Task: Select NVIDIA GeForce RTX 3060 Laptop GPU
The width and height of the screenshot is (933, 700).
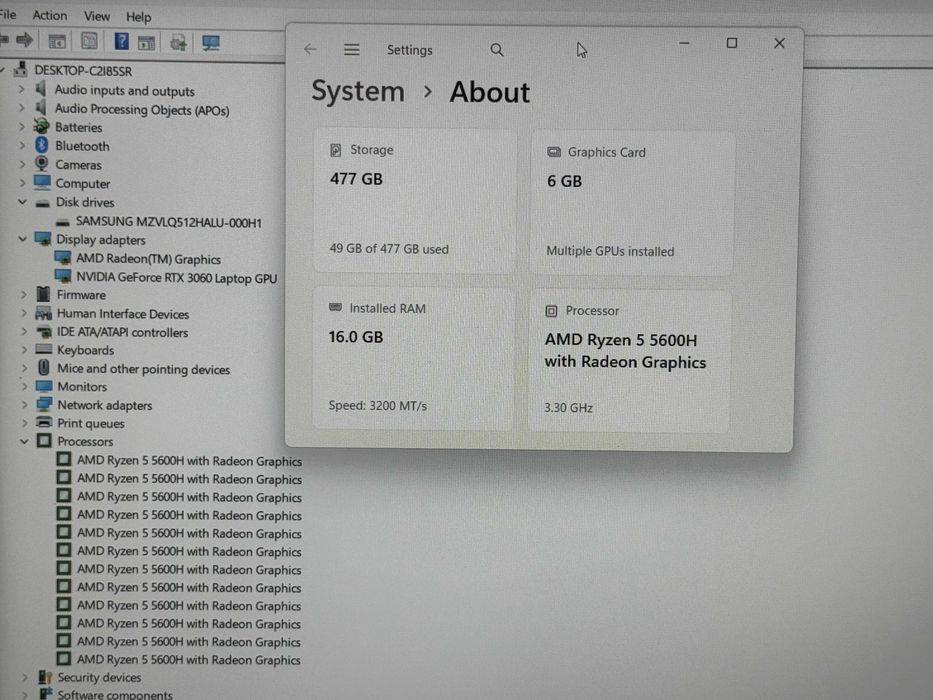Action: pyautogui.click(x=176, y=277)
